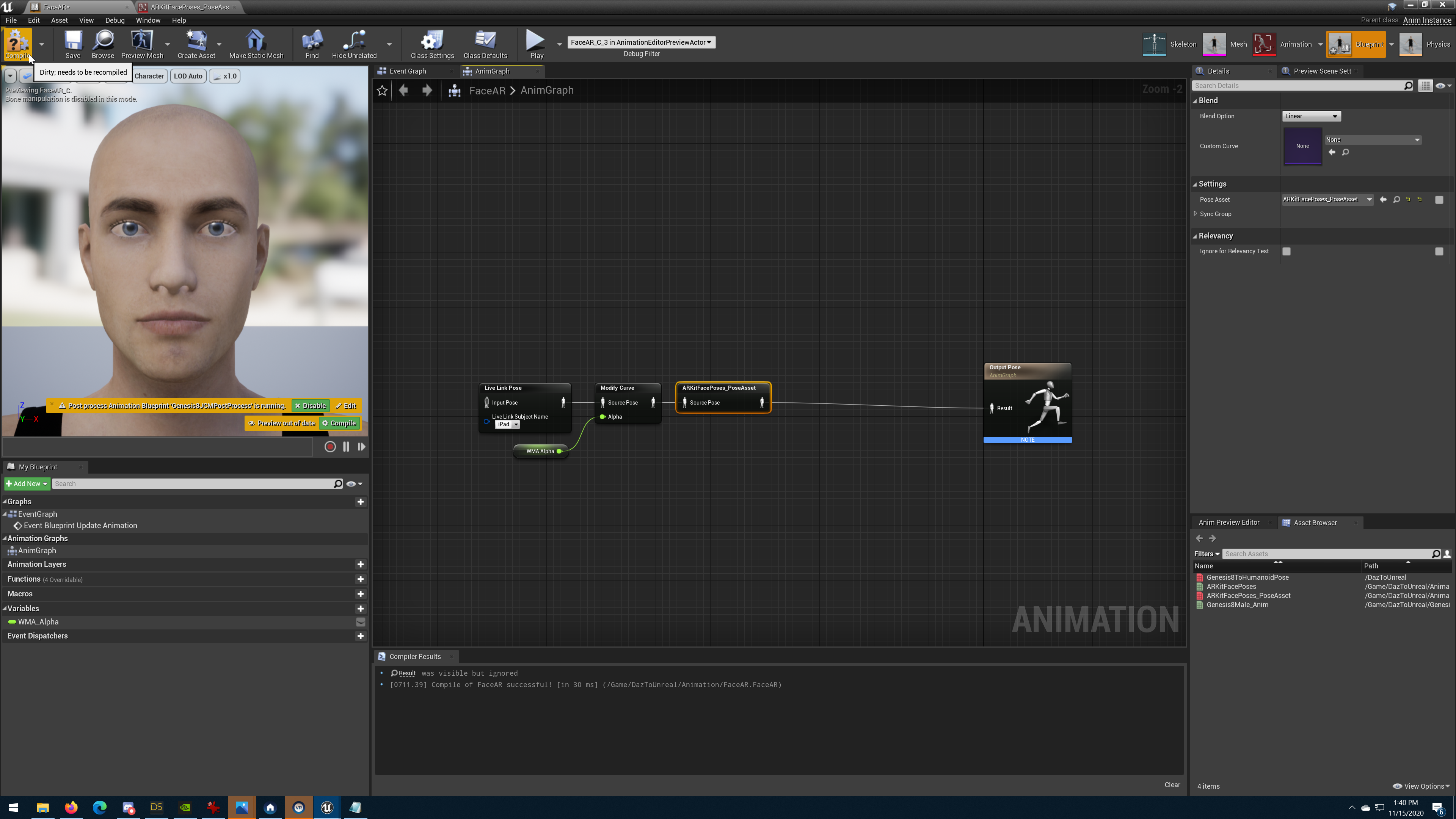The height and width of the screenshot is (819, 1456).
Task: Open ARKitFacePoses_PoseAsset document tab
Action: [189, 7]
